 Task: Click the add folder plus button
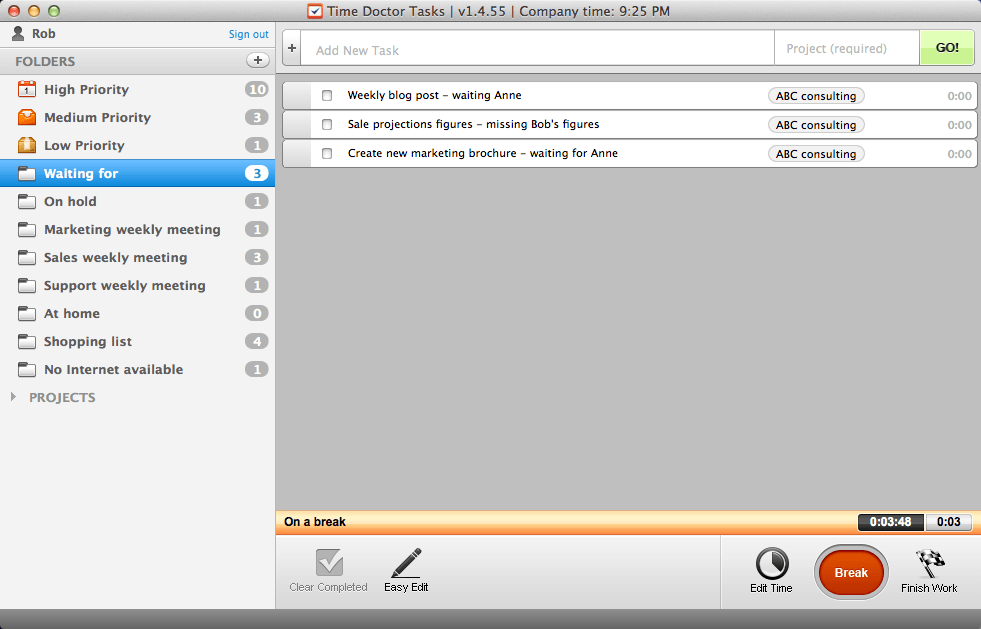258,61
